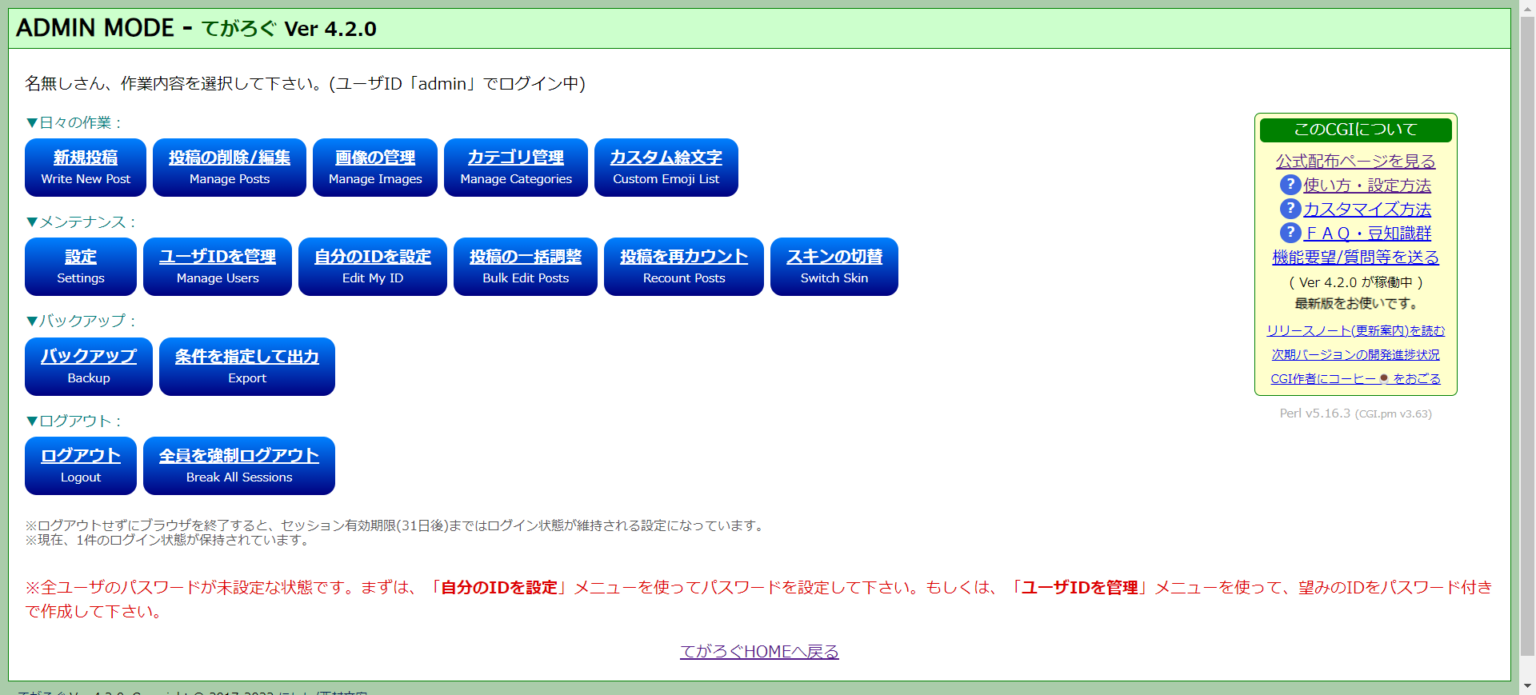Open 投稿の一括調整 Bulk Edit Posts

point(525,266)
